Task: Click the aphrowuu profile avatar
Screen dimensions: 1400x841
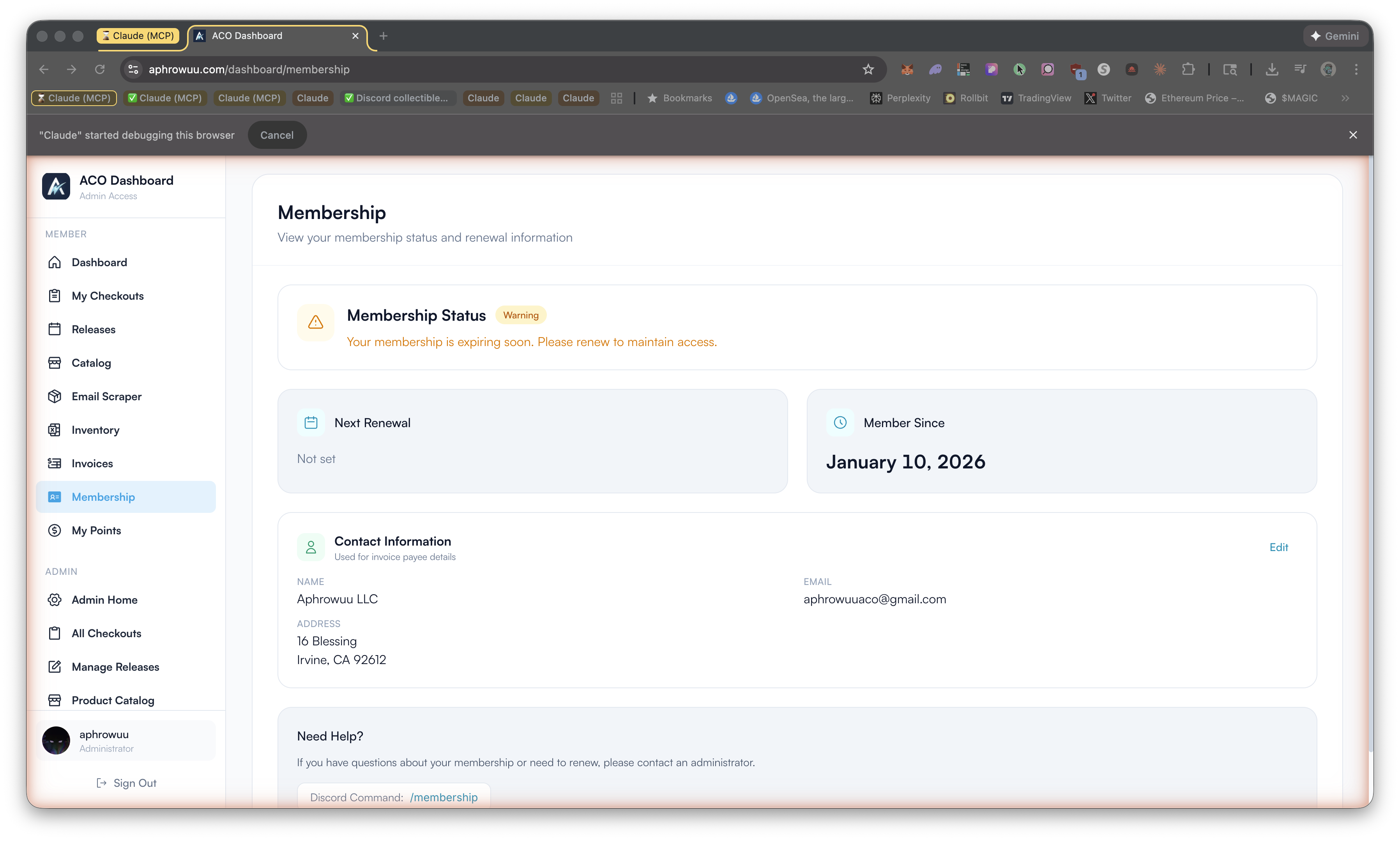Action: pos(56,741)
